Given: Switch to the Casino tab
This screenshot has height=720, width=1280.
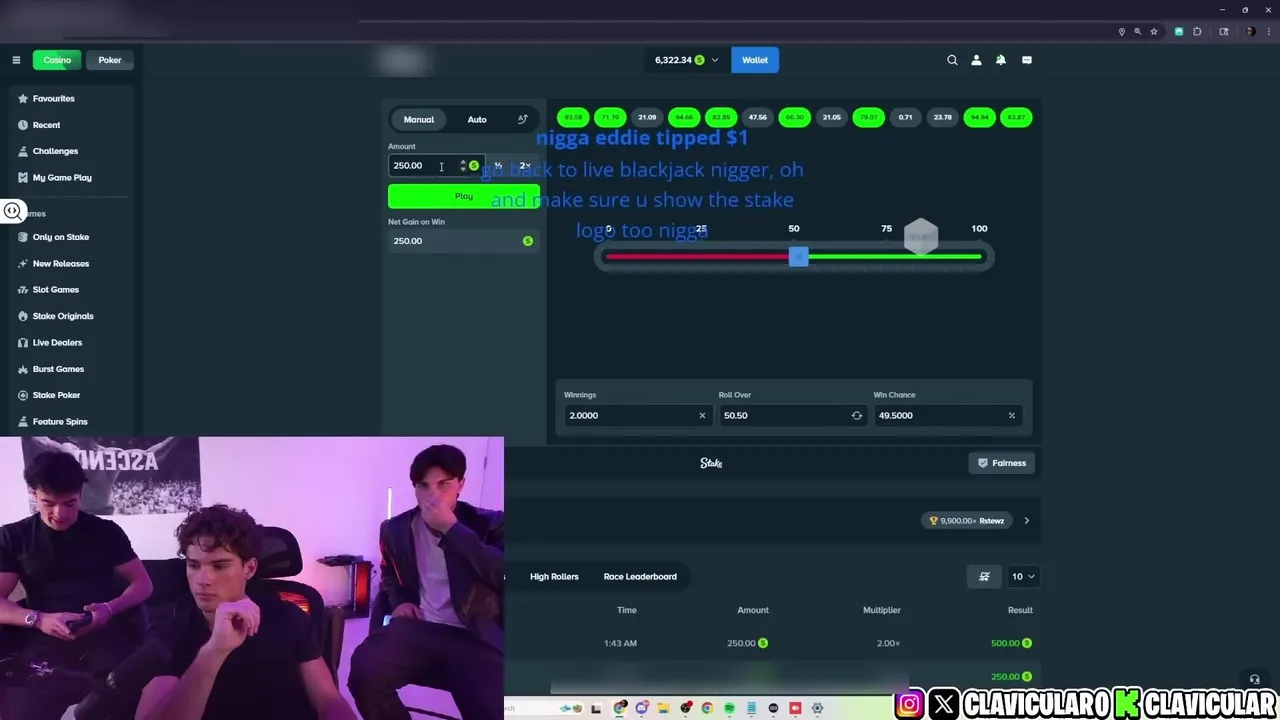Looking at the screenshot, I should pyautogui.click(x=57, y=60).
